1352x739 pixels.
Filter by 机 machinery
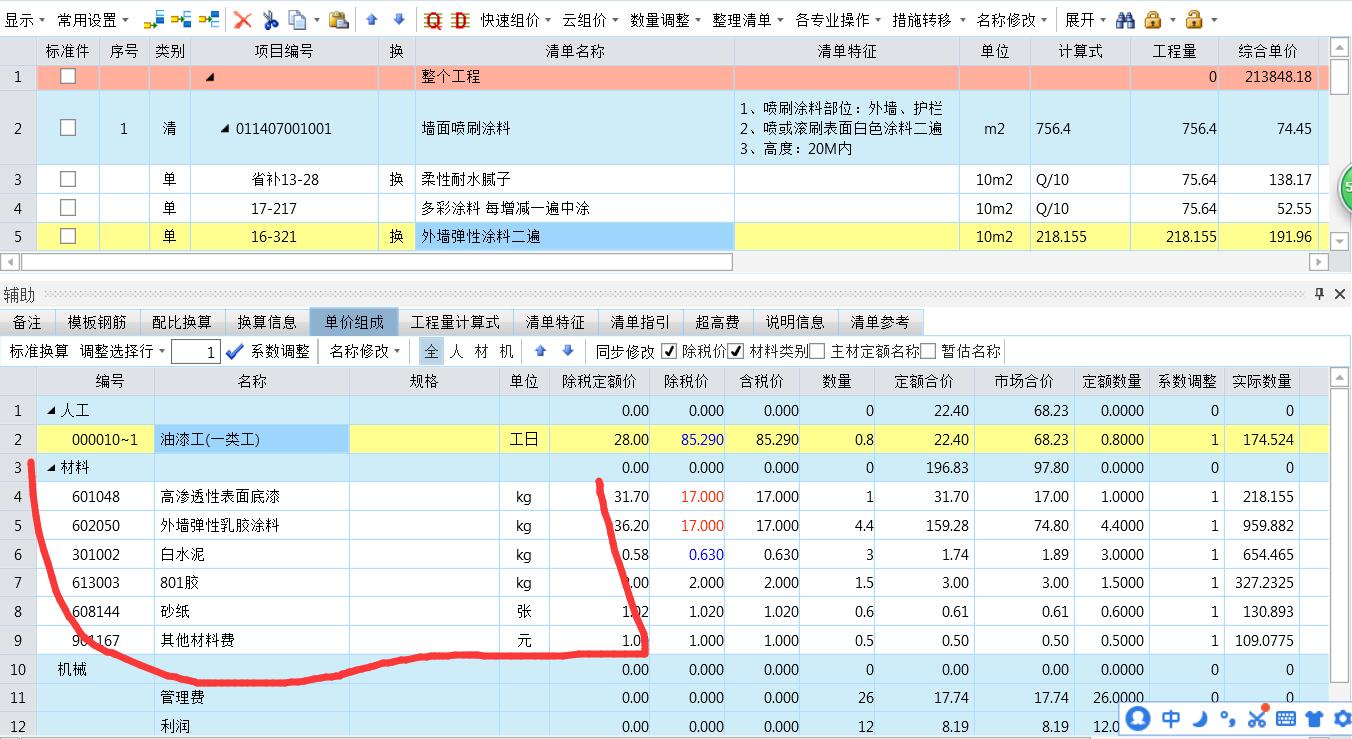pos(507,351)
